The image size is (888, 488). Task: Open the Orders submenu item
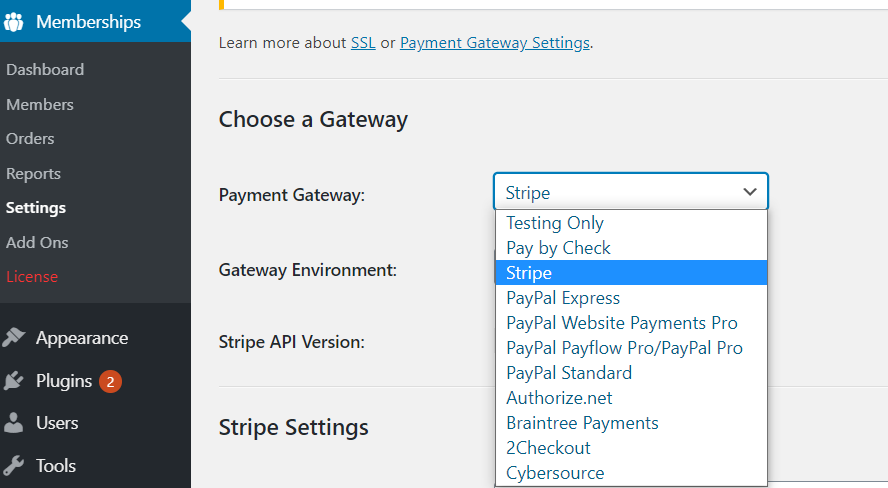[30, 139]
